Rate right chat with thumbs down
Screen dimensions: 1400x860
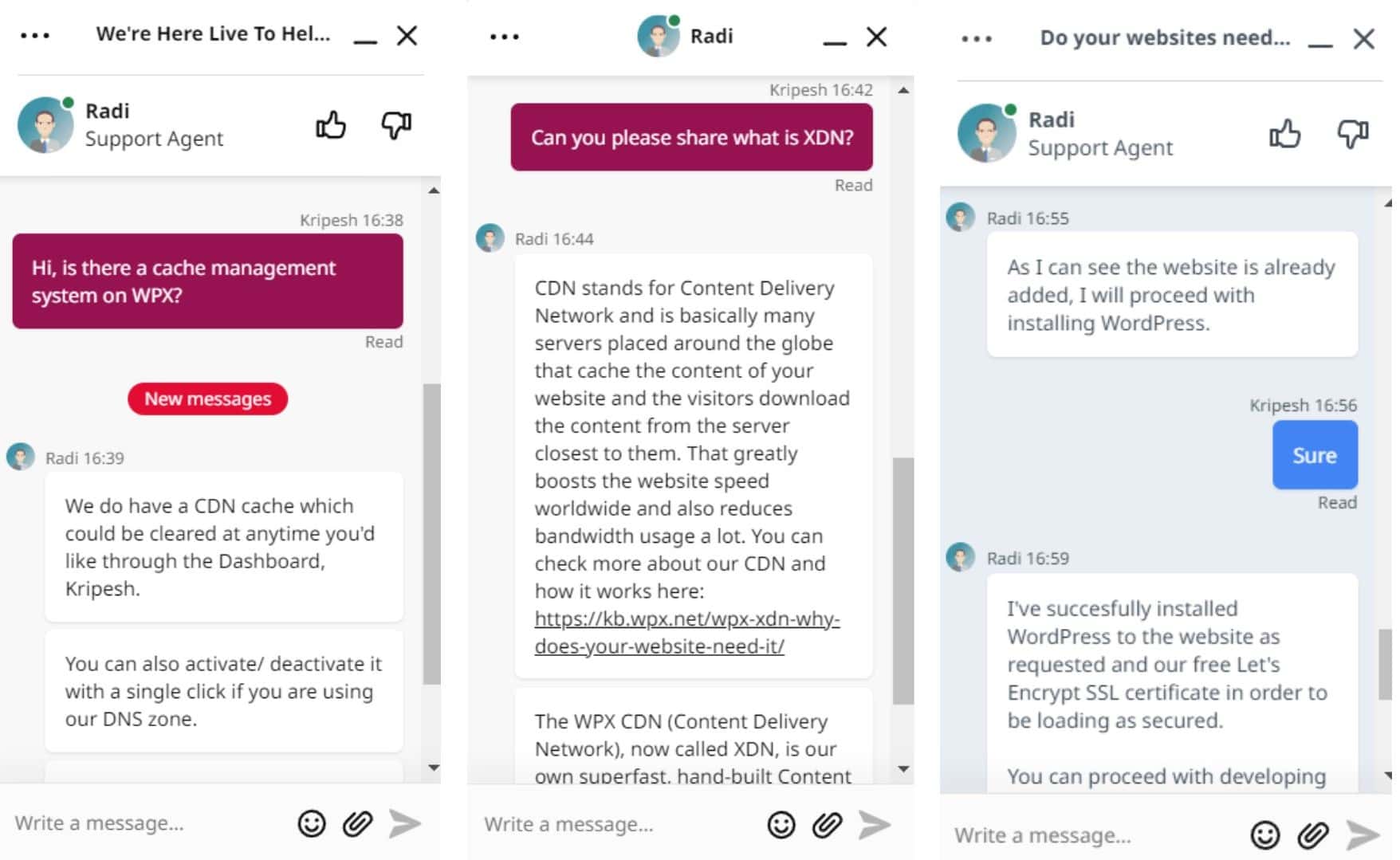[x=1353, y=134]
